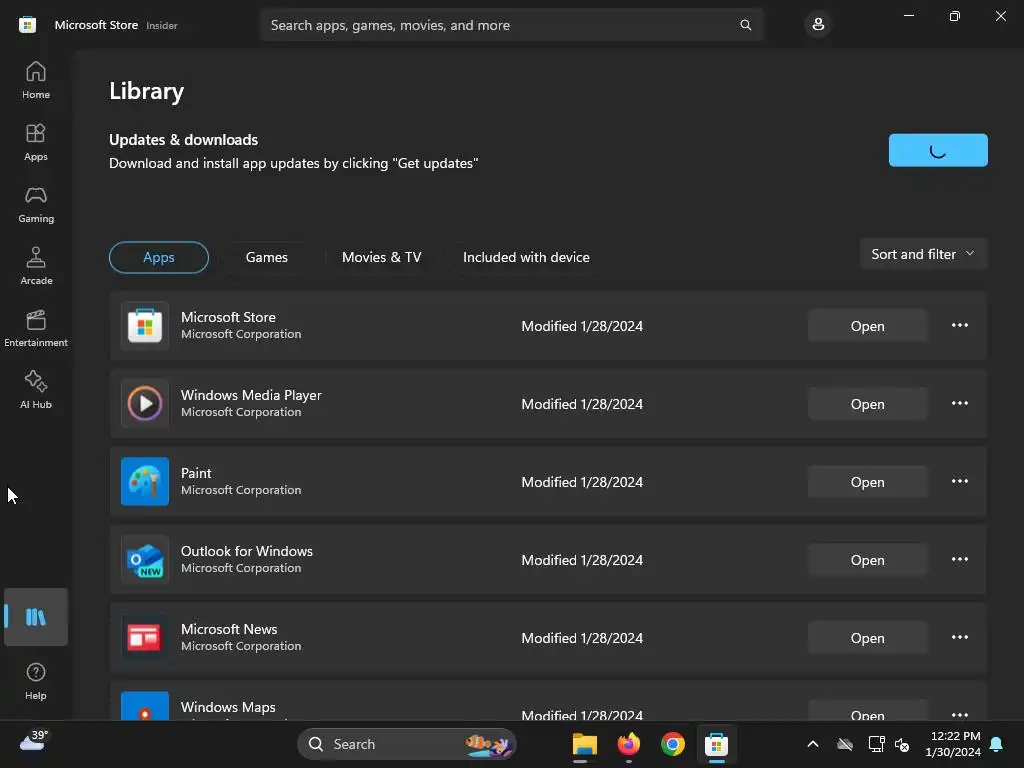Switch to the Movies & TV tab
This screenshot has width=1024, height=768.
tap(381, 257)
